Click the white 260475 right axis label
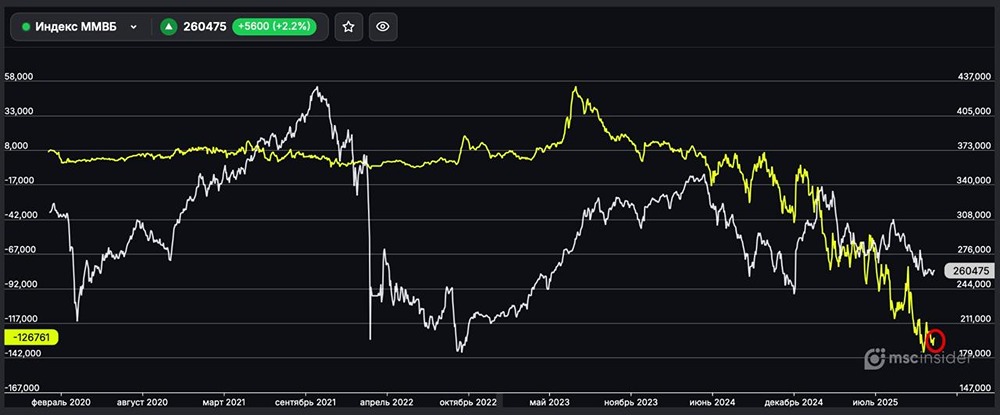The width and height of the screenshot is (1000, 415). click(x=969, y=271)
